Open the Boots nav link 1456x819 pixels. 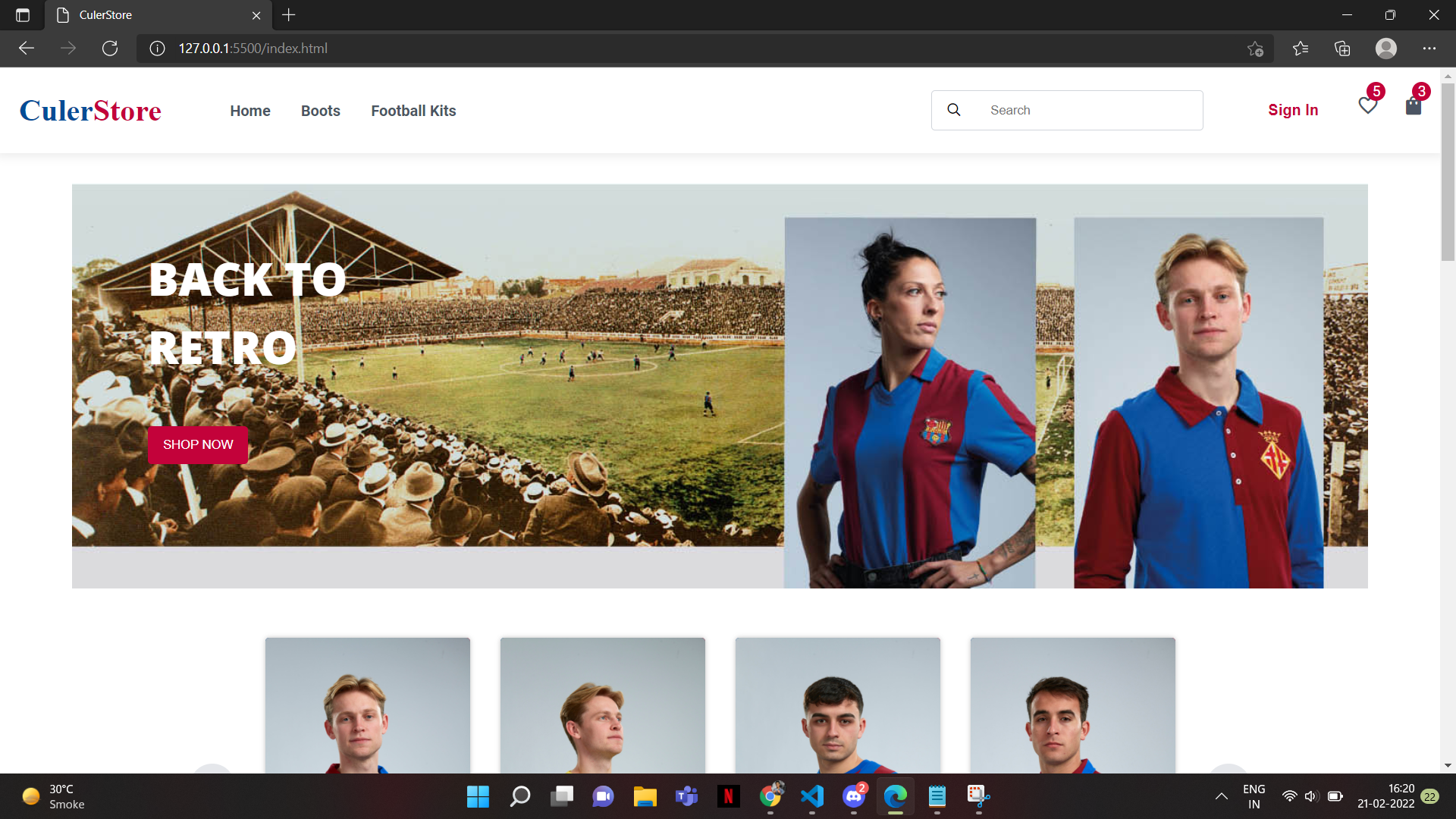pos(320,111)
